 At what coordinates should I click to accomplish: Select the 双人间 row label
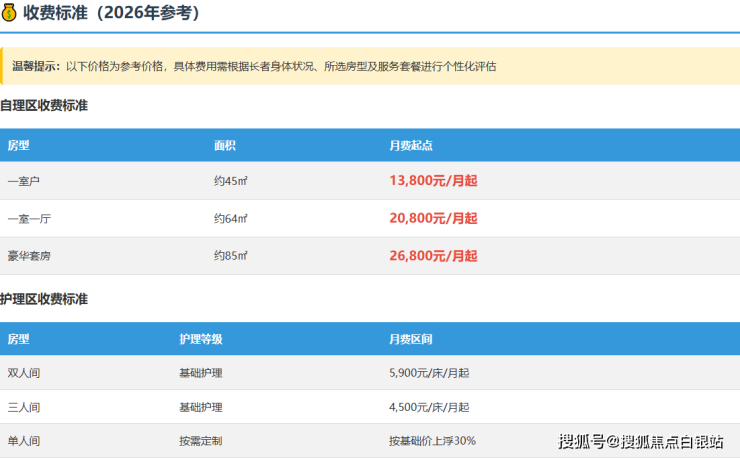pos(23,373)
